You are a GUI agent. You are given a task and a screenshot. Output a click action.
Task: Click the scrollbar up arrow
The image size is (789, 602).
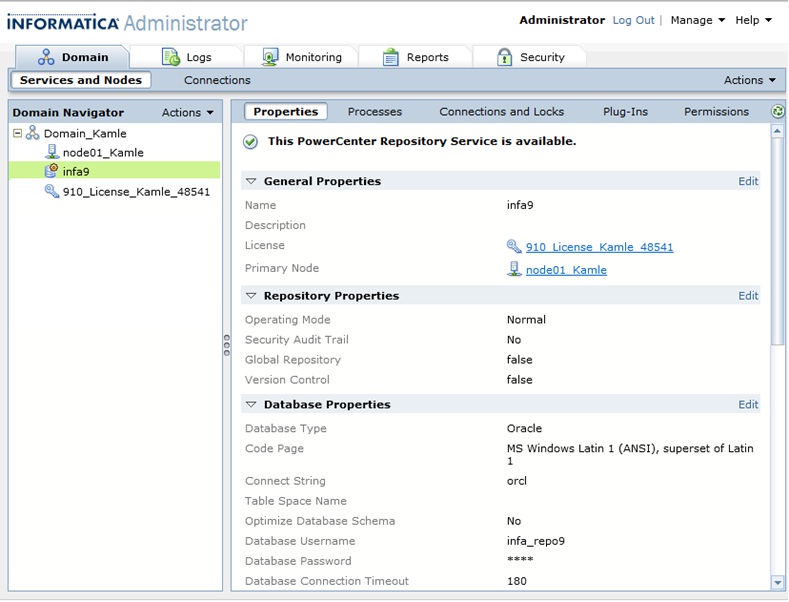[x=777, y=131]
